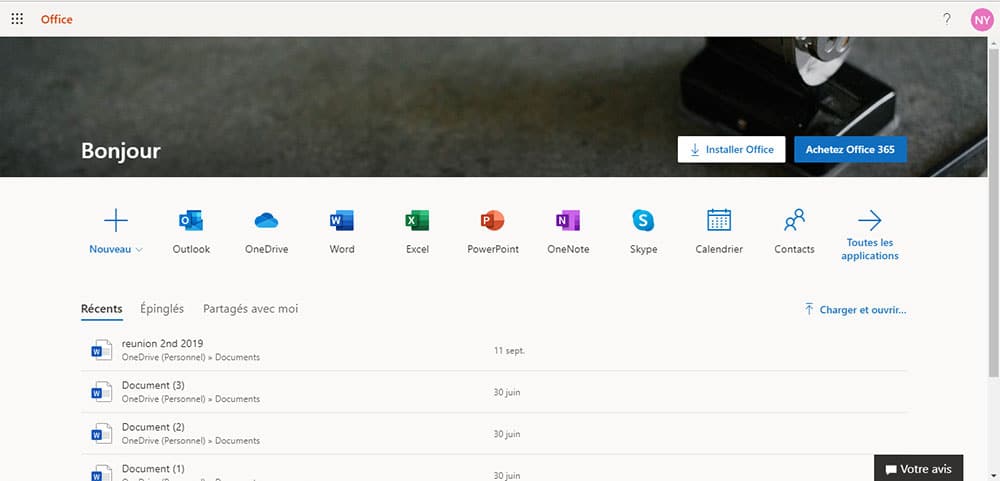This screenshot has height=481, width=1000.
Task: Open help question mark icon
Action: (x=946, y=19)
